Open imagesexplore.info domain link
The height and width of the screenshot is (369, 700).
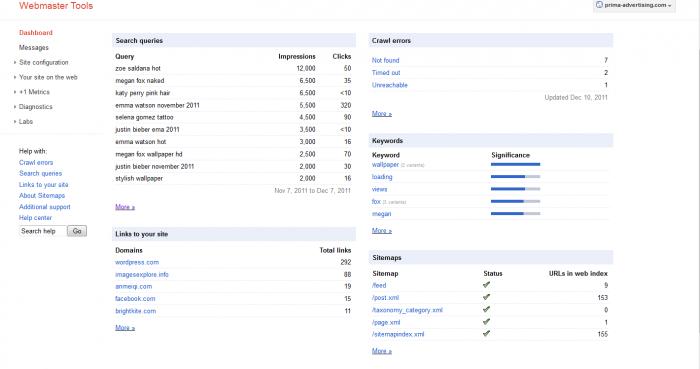pyautogui.click(x=142, y=274)
